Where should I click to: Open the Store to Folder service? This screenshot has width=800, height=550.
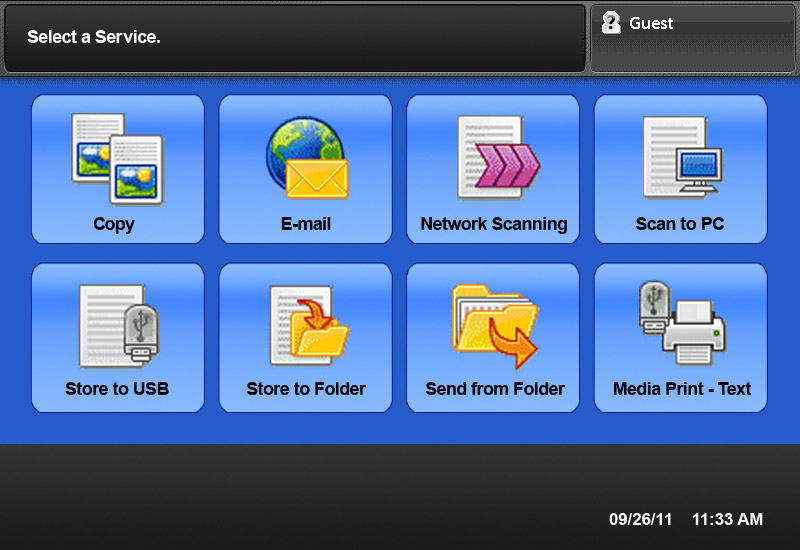tap(306, 338)
